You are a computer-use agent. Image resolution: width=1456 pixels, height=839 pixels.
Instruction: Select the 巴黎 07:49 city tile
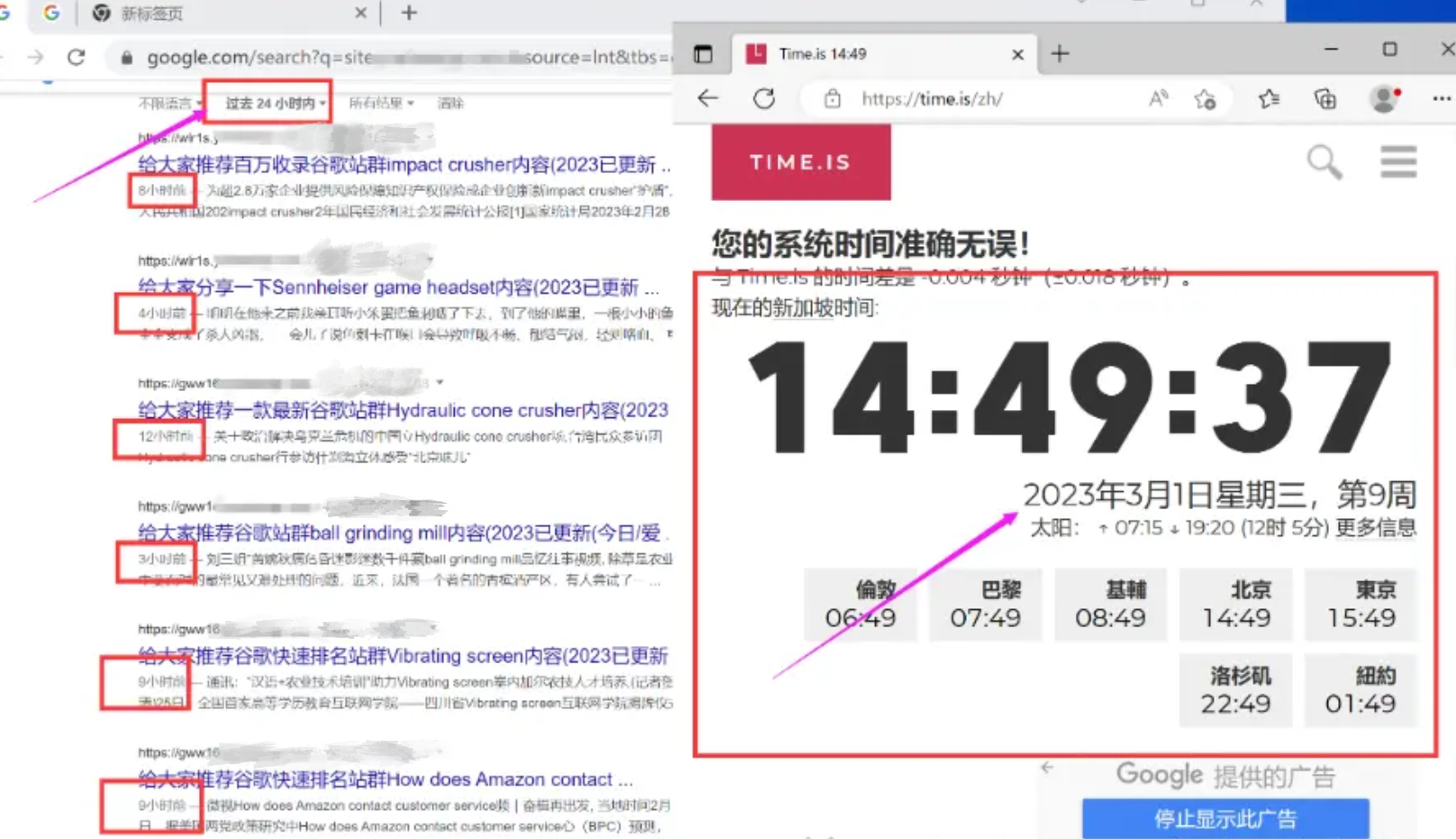[986, 605]
